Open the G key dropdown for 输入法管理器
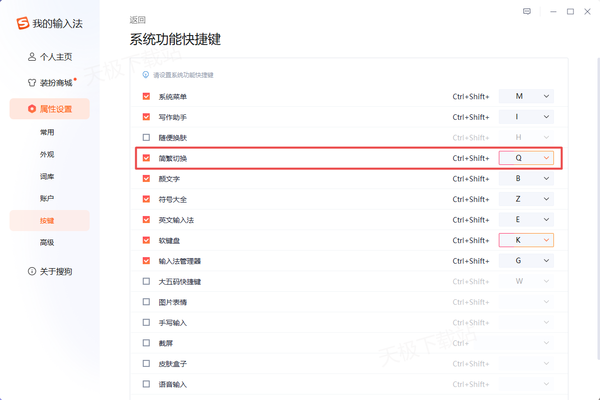 click(x=526, y=261)
